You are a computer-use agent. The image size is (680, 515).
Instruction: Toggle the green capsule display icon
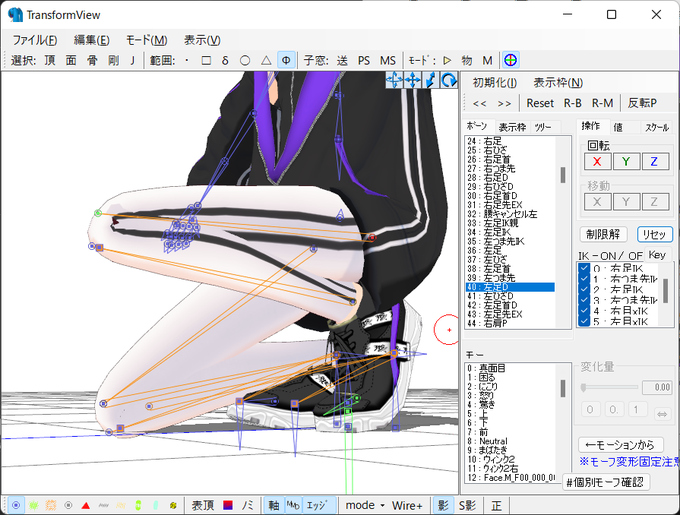pos(138,505)
